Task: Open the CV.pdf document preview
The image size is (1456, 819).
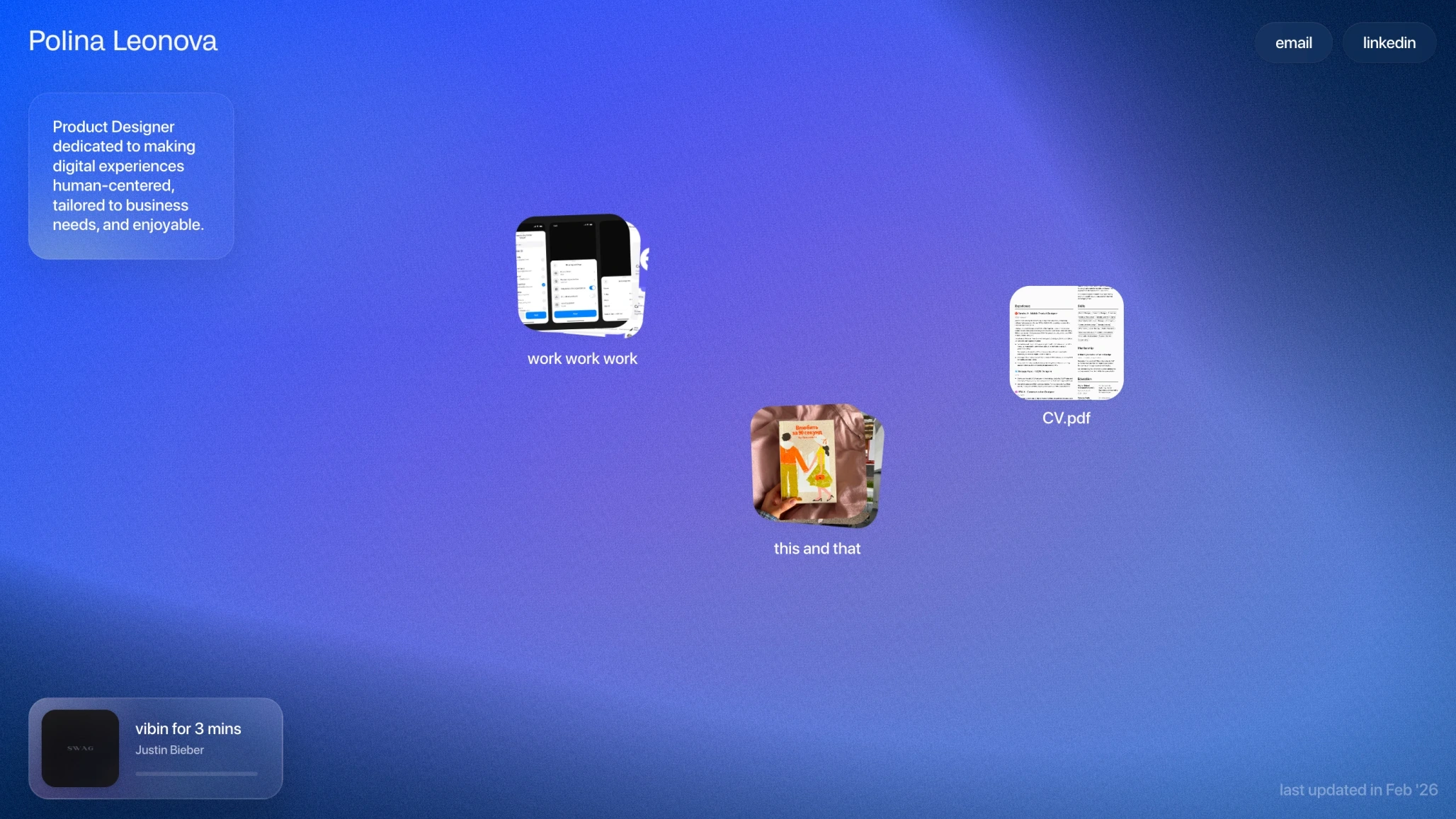Action: (1066, 343)
